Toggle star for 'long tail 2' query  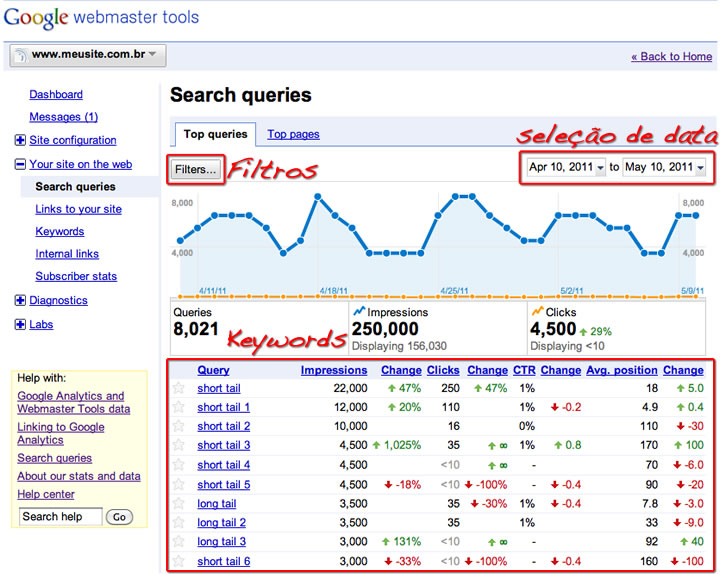[x=179, y=522]
